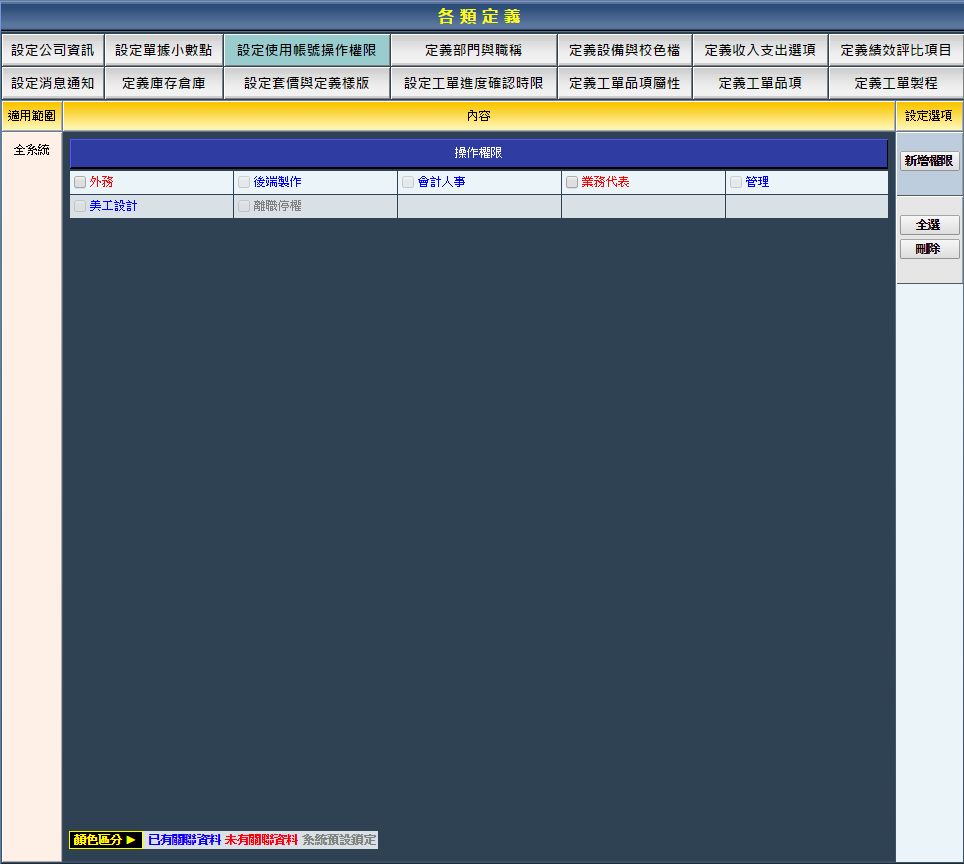The height and width of the screenshot is (864, 964).
Task: Click the 刪除 button
Action: 929,249
